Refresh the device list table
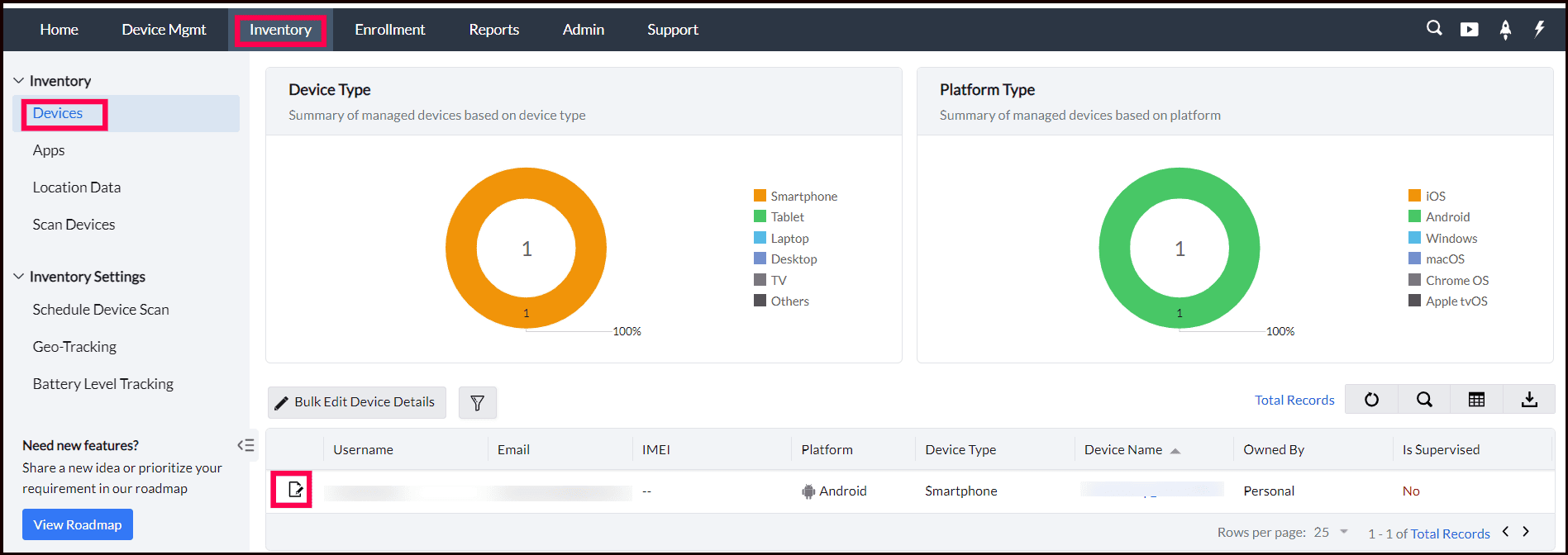The width and height of the screenshot is (1568, 555). click(x=1371, y=400)
